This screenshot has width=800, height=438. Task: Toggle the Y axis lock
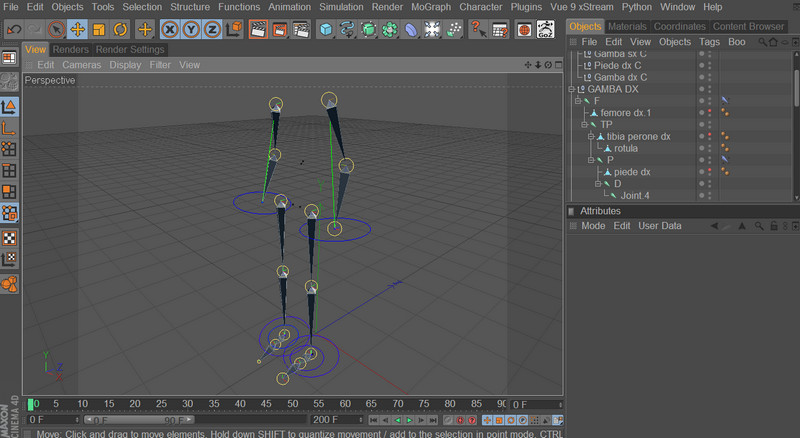[x=192, y=29]
